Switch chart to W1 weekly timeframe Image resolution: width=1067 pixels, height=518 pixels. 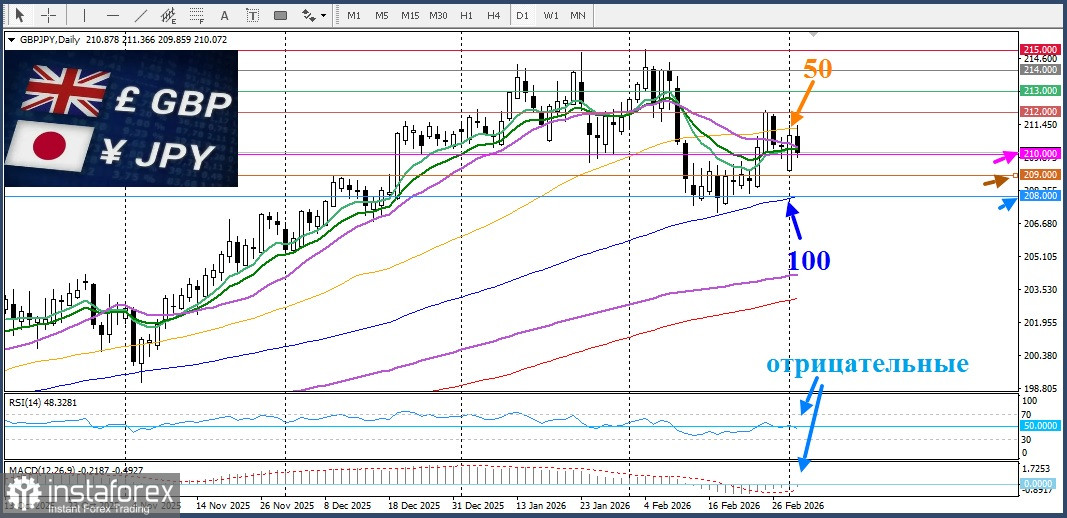pyautogui.click(x=551, y=15)
